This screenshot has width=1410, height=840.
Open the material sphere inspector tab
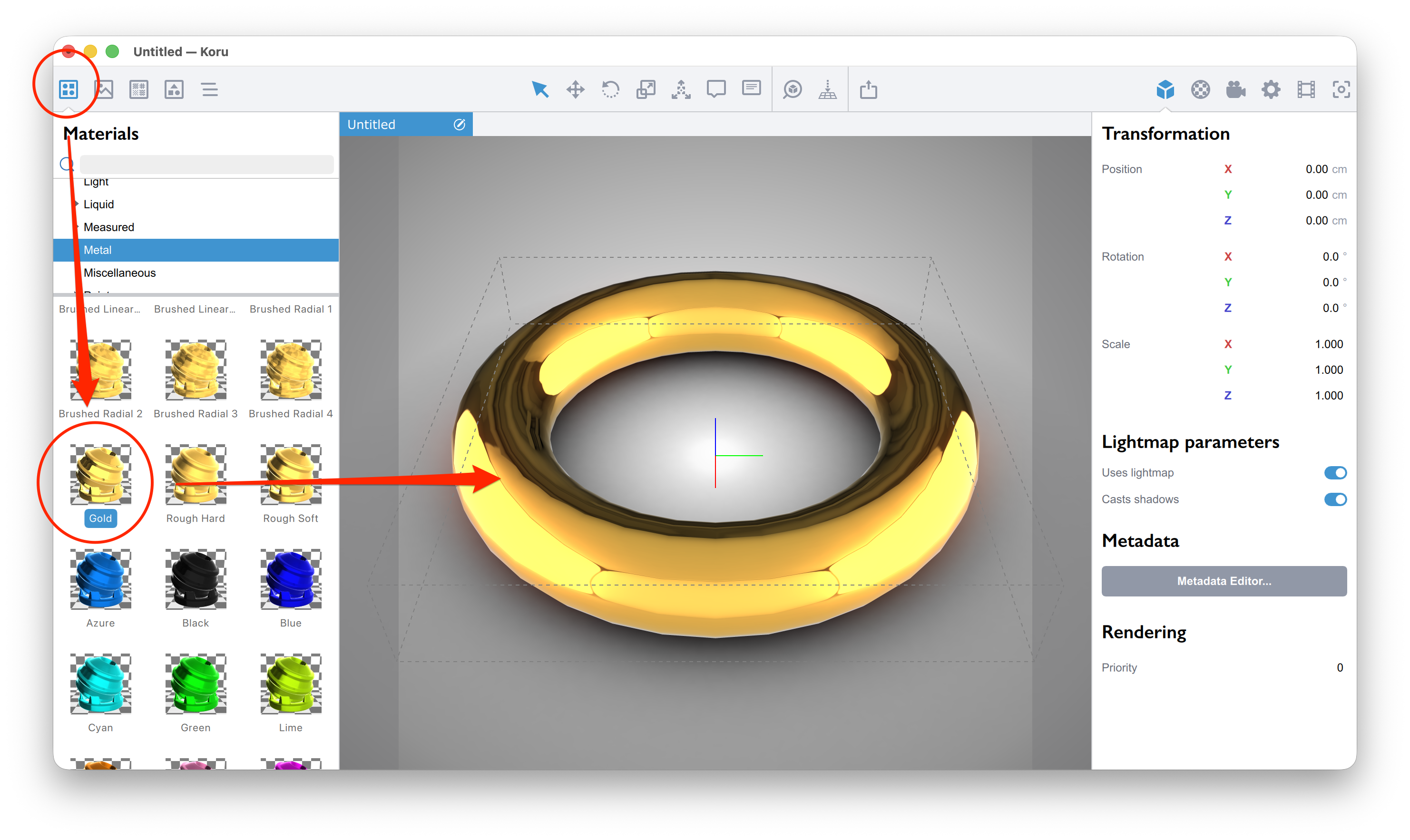(x=1200, y=89)
